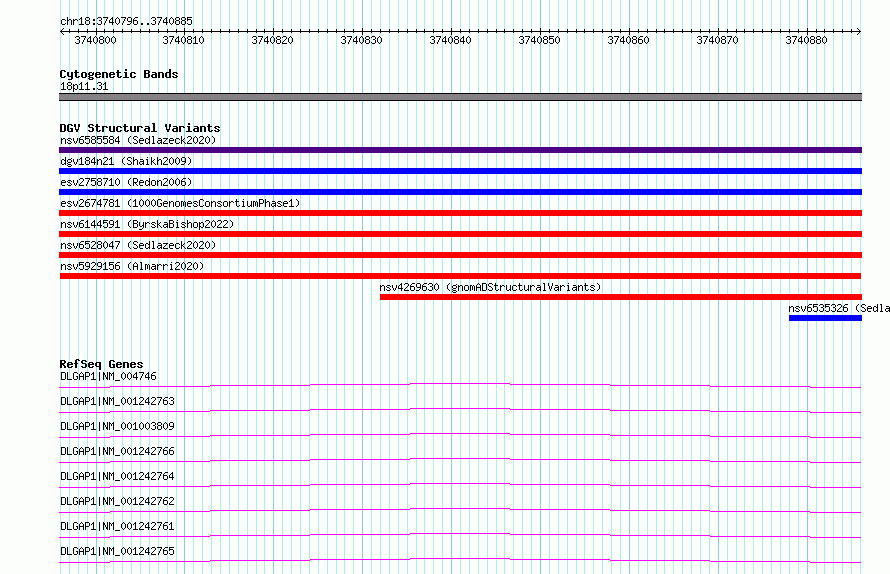Open variant label esv2758710 (Redon2006)
The image size is (890, 574).
[126, 182]
